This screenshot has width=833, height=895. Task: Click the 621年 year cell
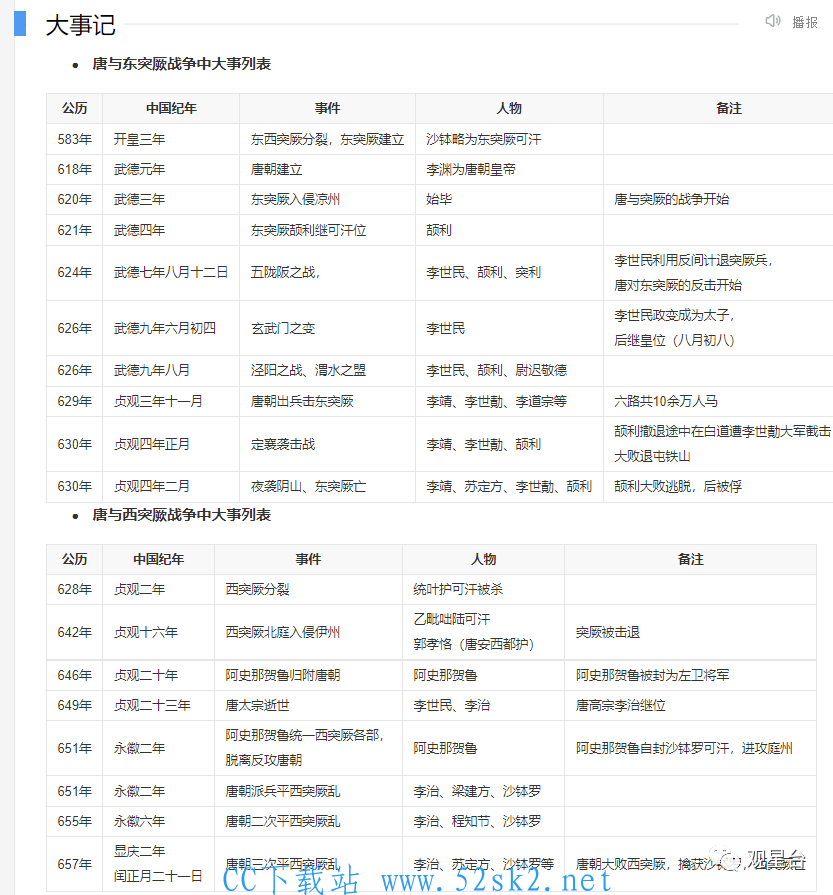[x=75, y=230]
